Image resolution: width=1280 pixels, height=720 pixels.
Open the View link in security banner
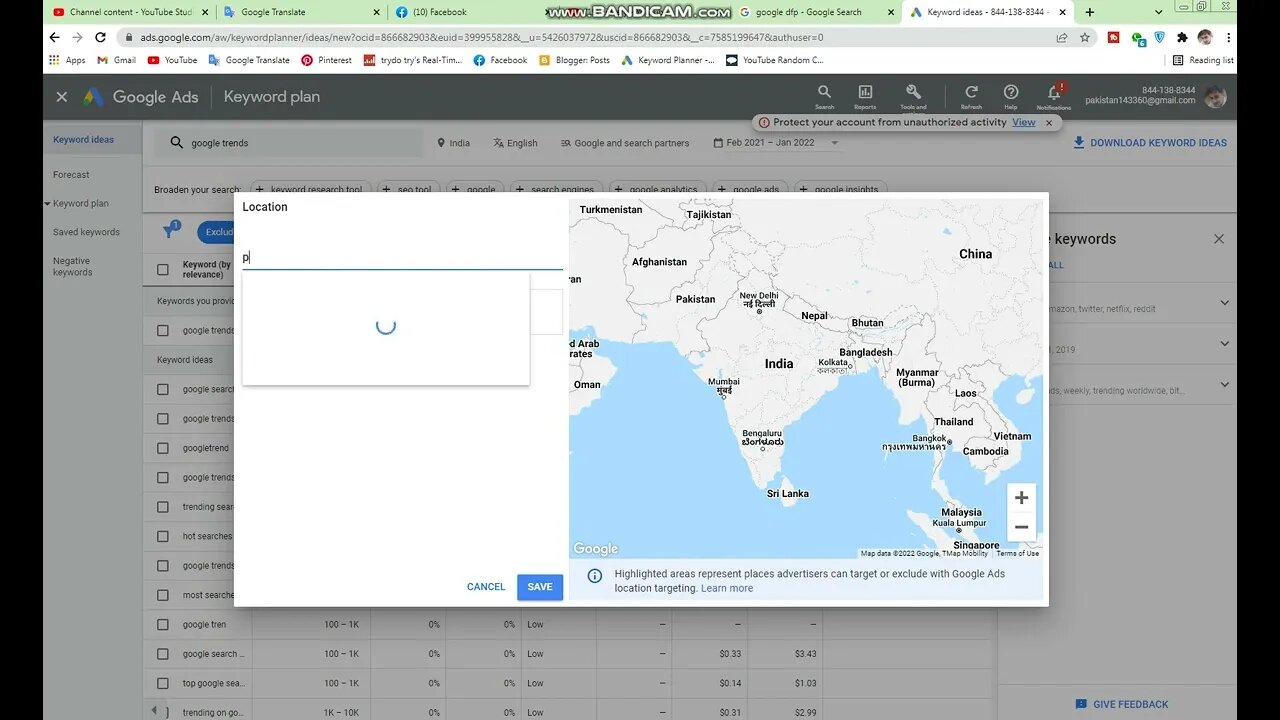1024,122
